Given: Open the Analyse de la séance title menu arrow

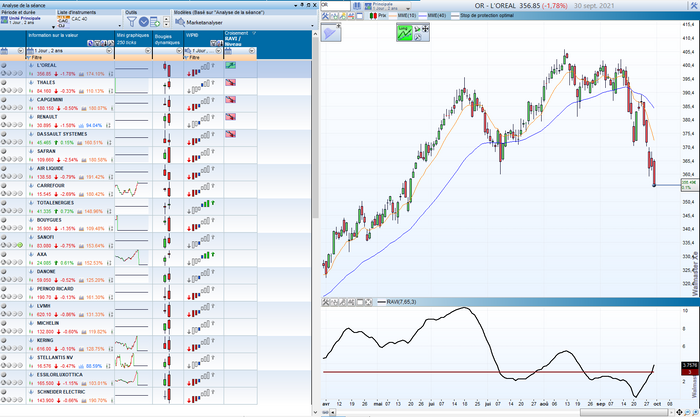Looking at the screenshot, I should tap(296, 5).
